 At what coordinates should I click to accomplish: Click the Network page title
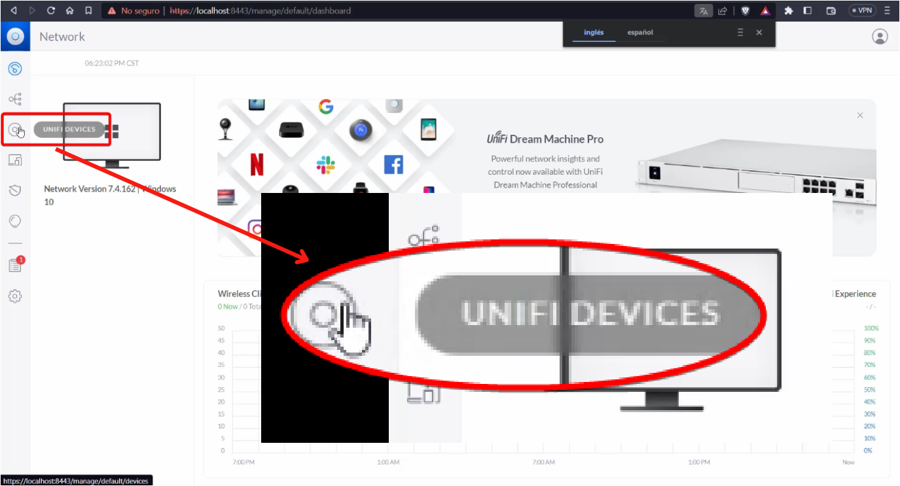[62, 37]
